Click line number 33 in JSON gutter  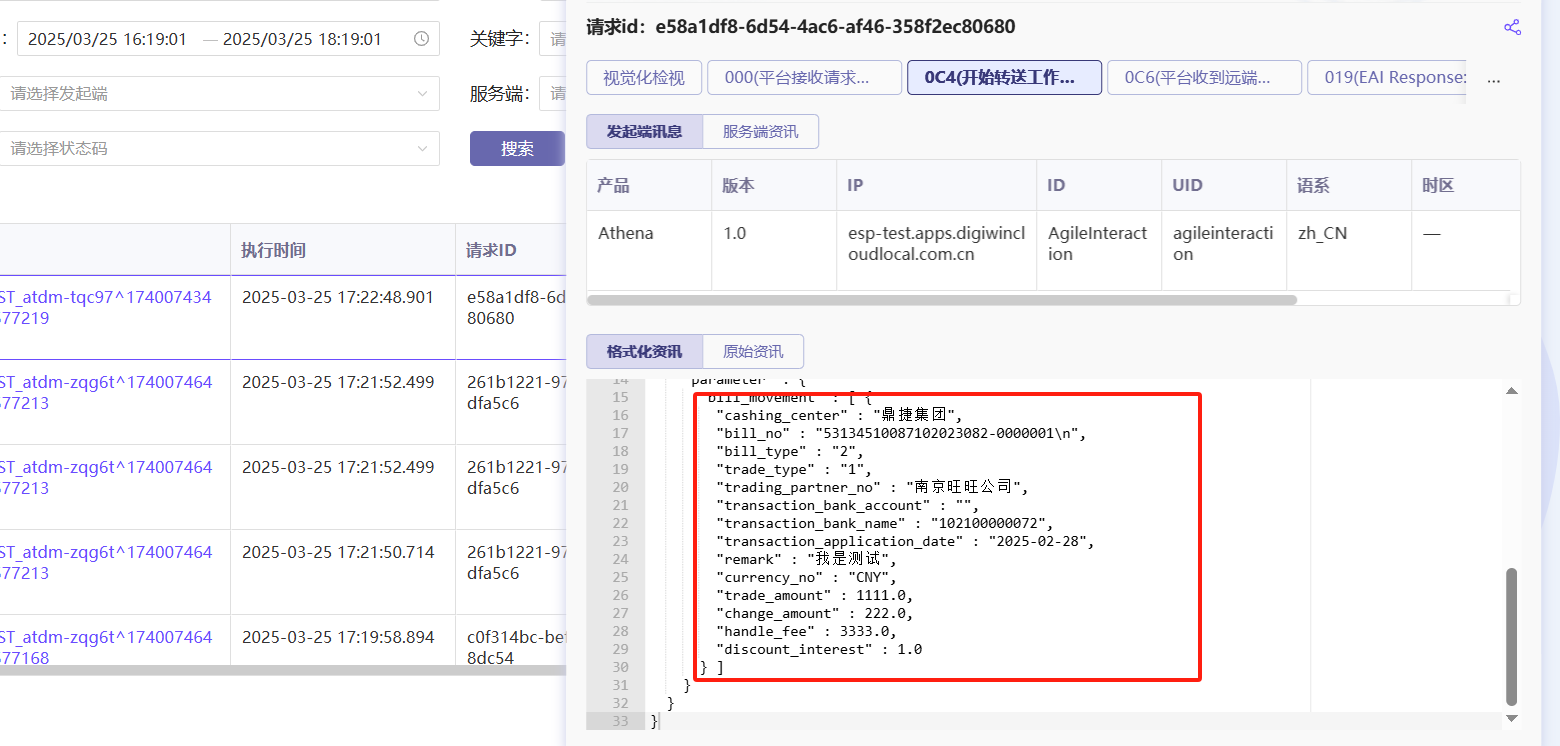pyautogui.click(x=619, y=721)
